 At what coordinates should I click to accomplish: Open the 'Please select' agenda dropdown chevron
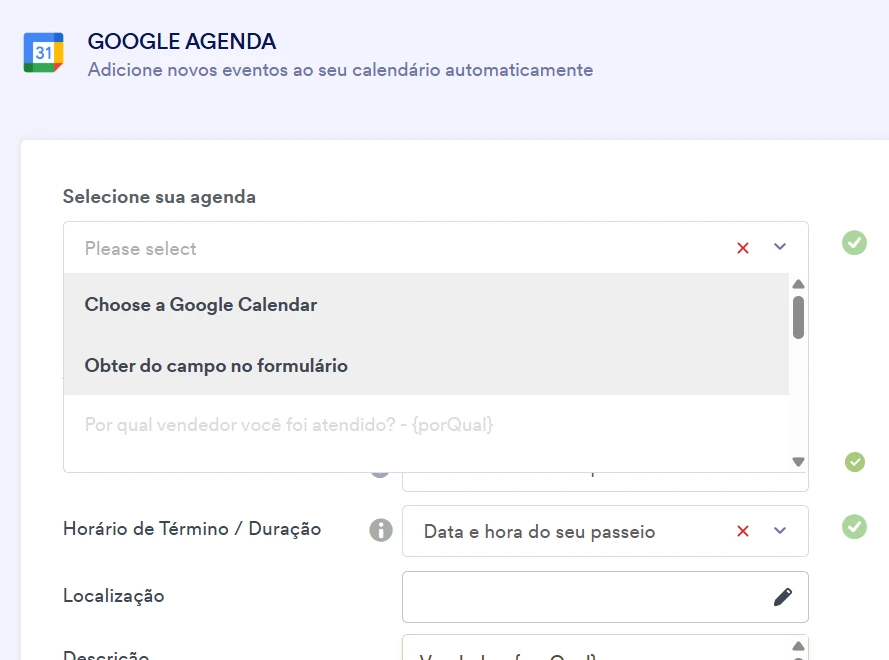click(x=779, y=247)
